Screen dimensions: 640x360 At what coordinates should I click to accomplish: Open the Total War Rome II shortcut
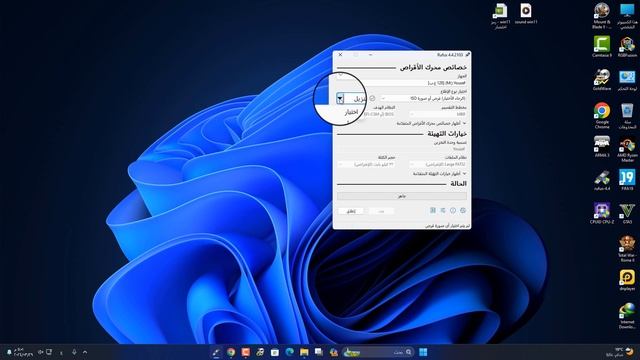pos(627,249)
